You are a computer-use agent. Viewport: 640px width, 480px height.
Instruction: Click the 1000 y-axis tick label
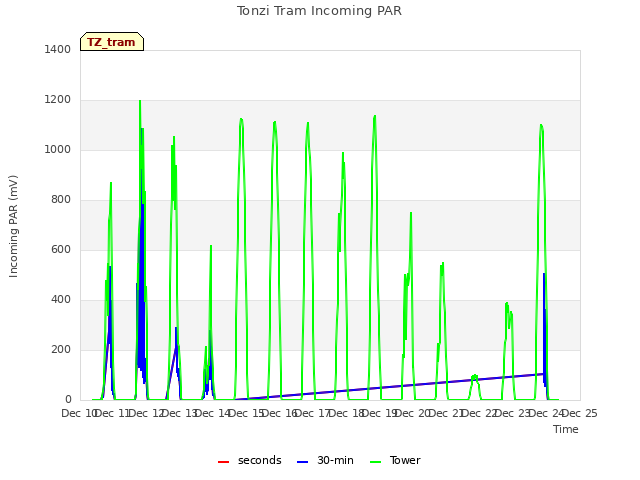click(x=58, y=149)
